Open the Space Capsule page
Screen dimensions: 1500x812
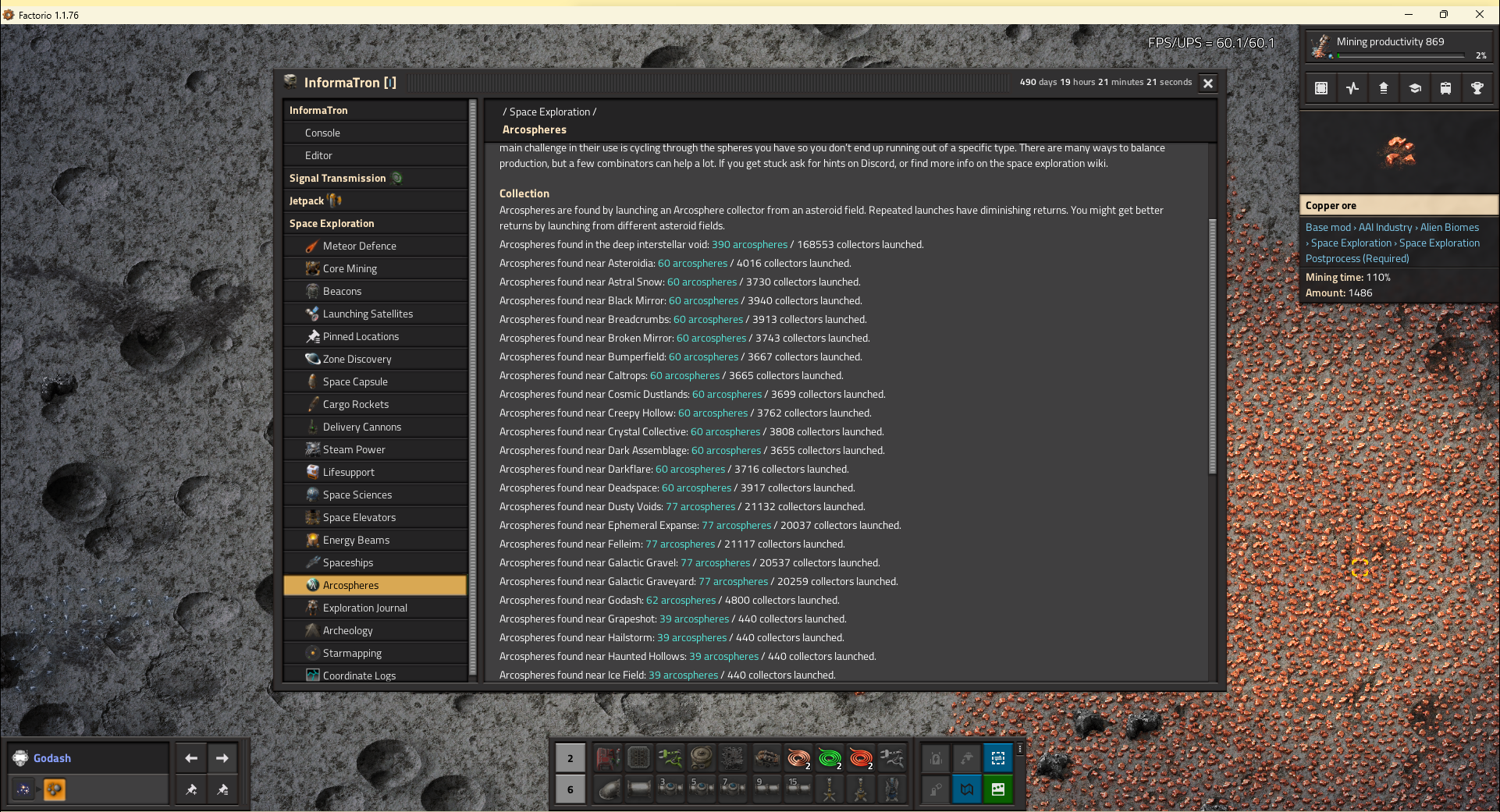[375, 381]
